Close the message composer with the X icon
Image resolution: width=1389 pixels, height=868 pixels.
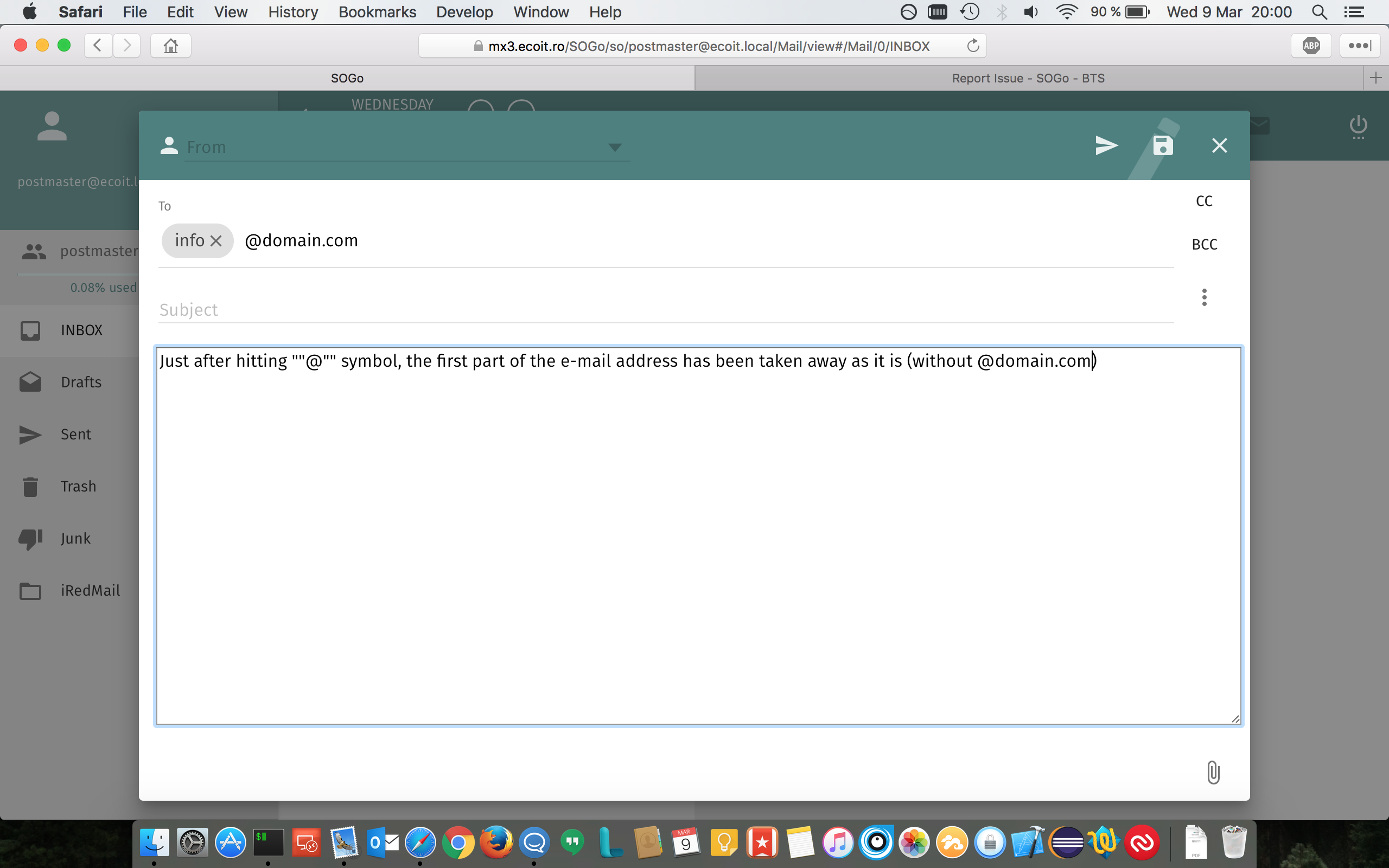1219,145
